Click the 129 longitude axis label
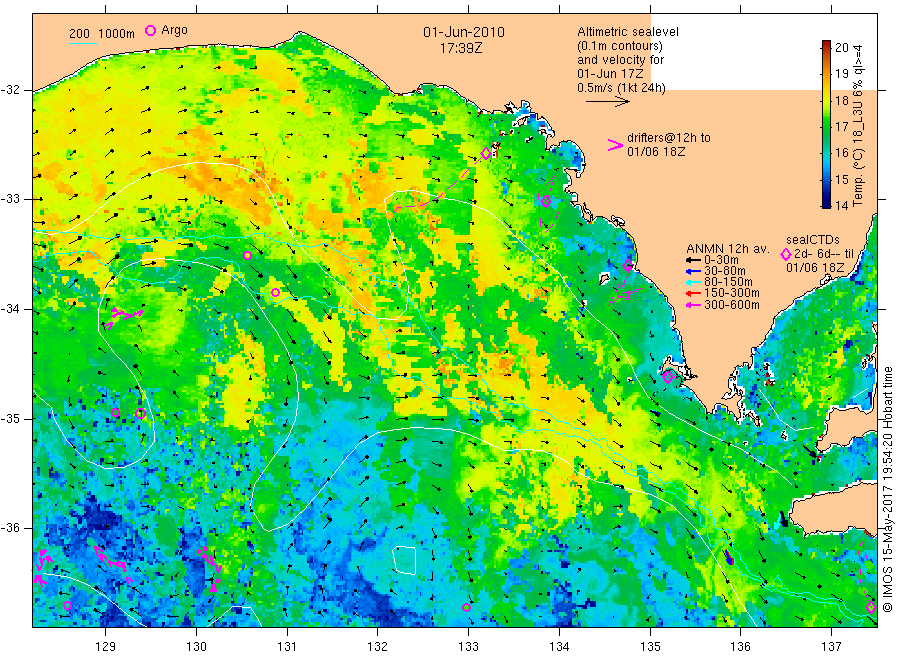The width and height of the screenshot is (900, 660). click(106, 646)
